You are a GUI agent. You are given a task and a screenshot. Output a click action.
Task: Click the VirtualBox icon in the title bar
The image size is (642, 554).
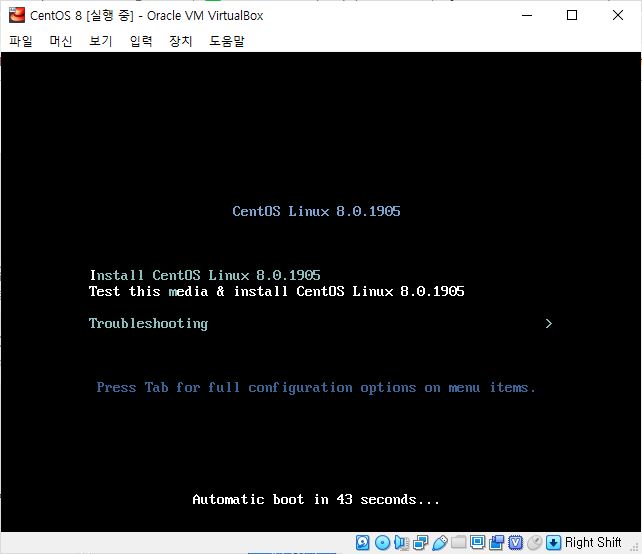point(16,15)
